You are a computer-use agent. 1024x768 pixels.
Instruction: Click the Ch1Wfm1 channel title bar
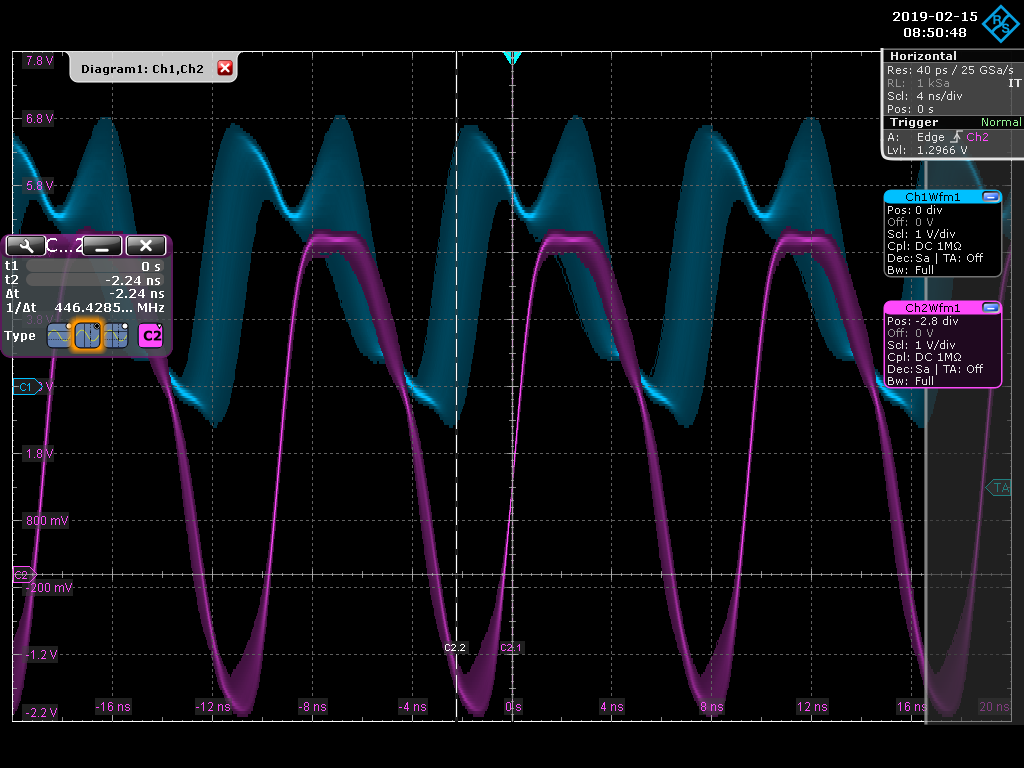[x=932, y=197]
